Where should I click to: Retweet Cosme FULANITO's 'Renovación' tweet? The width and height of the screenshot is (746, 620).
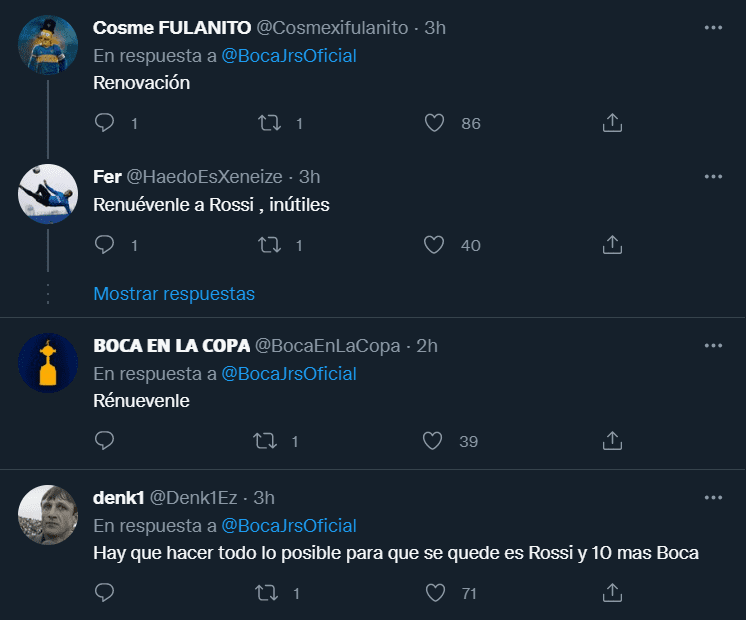click(269, 123)
